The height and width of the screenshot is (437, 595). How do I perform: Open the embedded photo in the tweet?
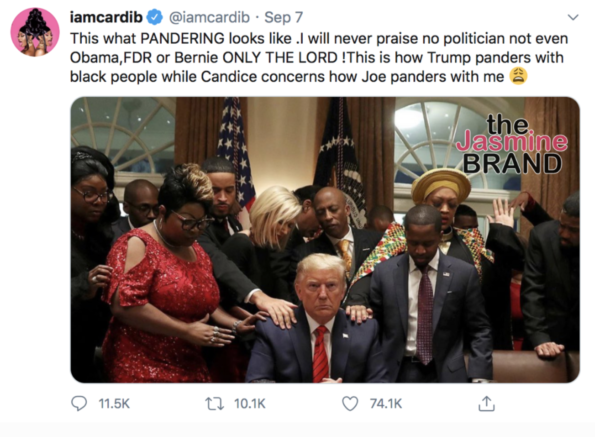click(x=325, y=240)
